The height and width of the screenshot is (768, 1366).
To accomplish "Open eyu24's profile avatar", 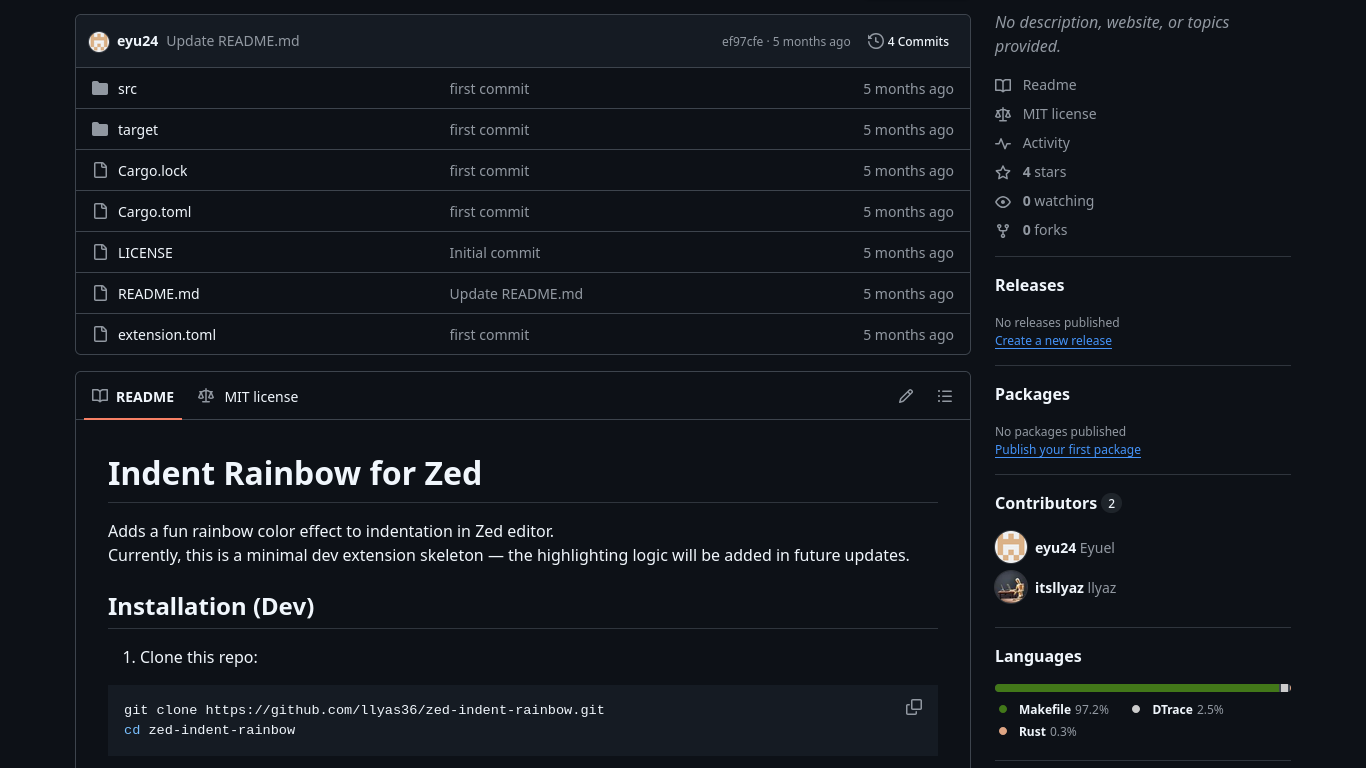I will click(99, 41).
